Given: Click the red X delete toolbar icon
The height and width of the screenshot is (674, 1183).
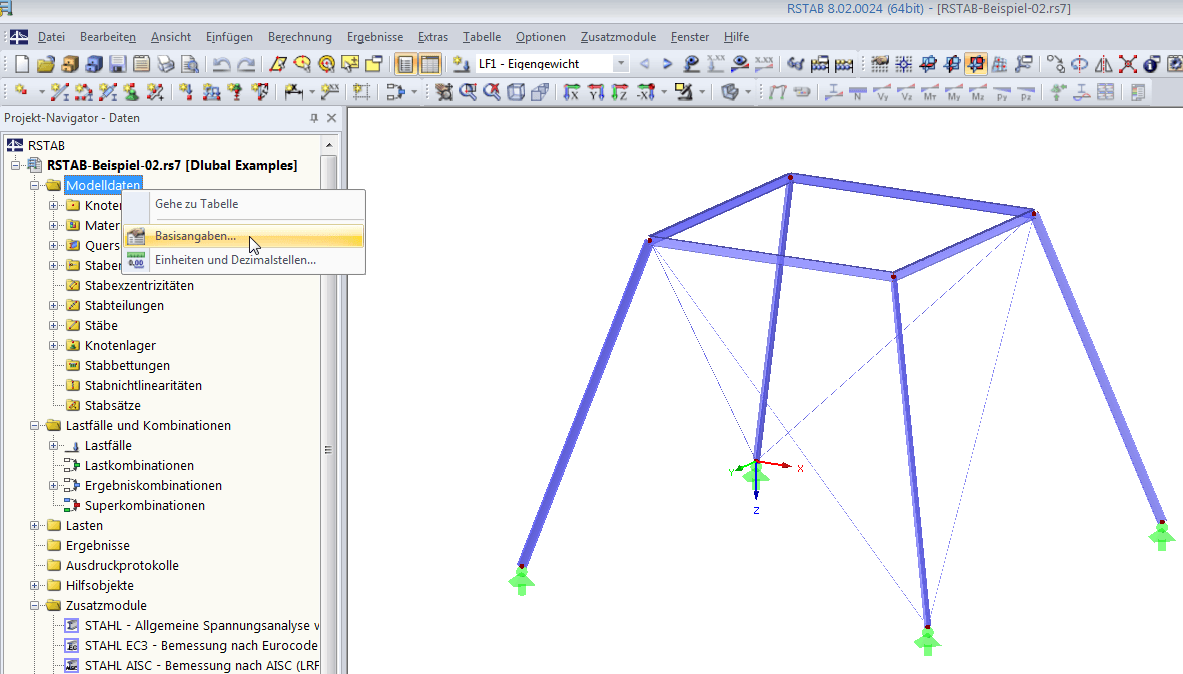Looking at the screenshot, I should pos(1128,64).
